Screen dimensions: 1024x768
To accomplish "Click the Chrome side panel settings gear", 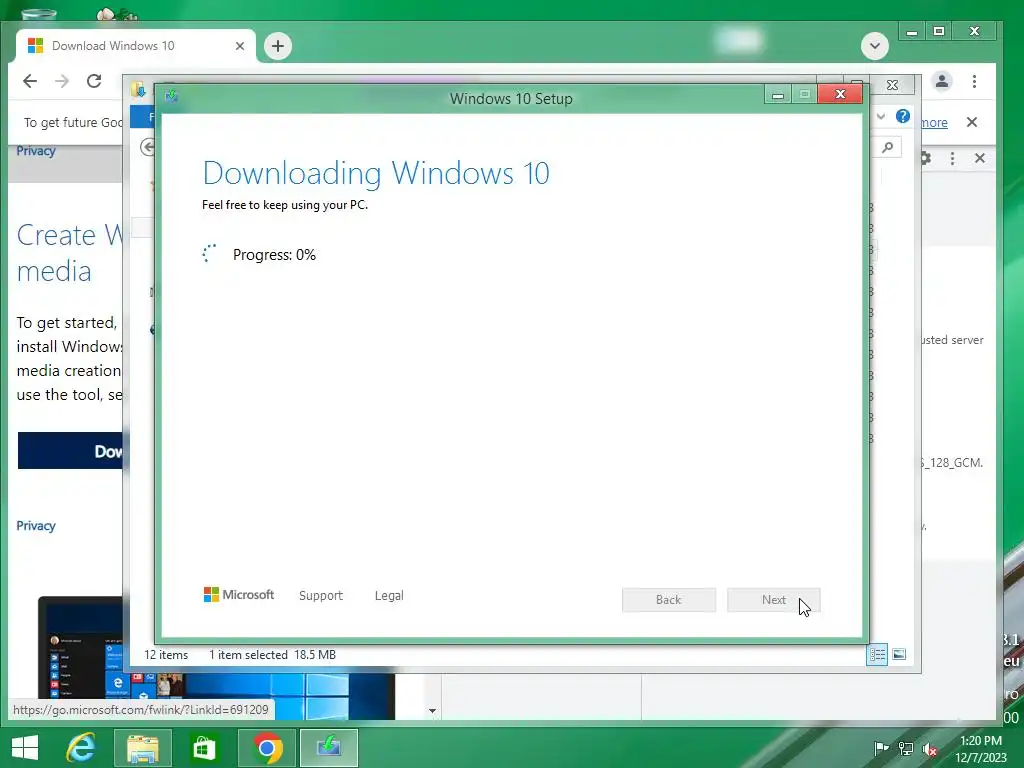I will 925,158.
